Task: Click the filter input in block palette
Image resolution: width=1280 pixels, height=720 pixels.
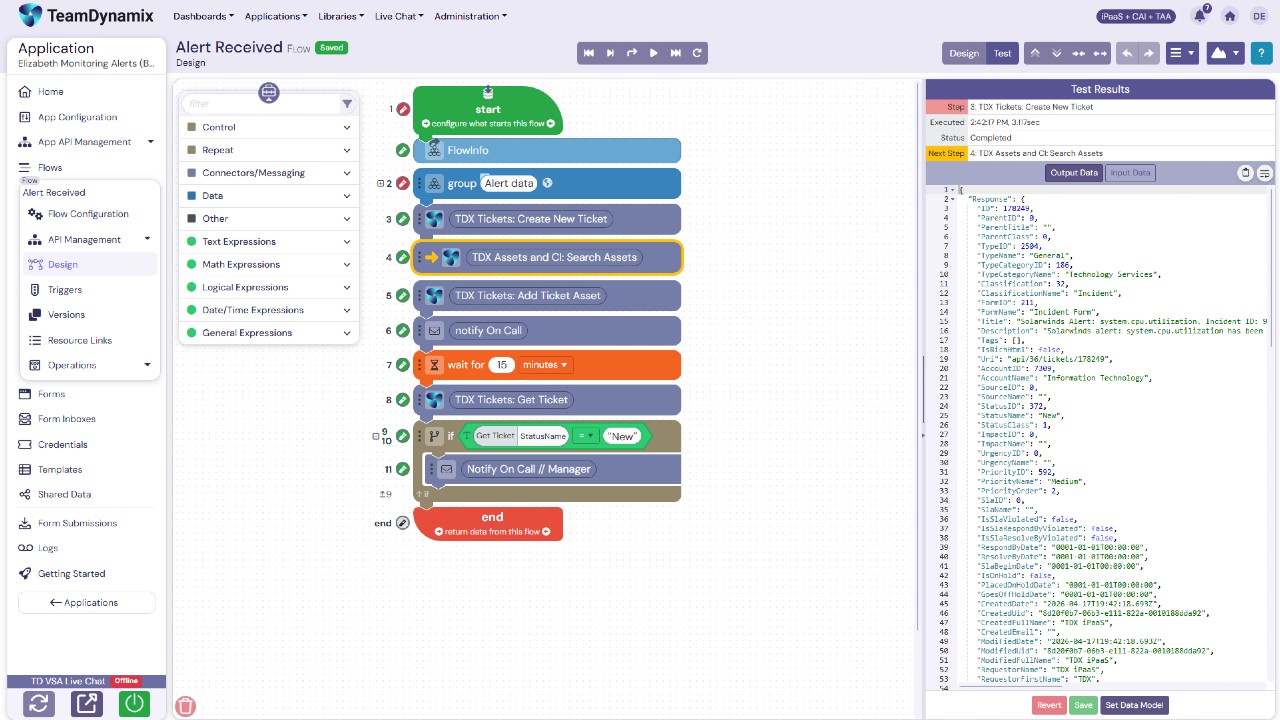Action: [x=262, y=104]
